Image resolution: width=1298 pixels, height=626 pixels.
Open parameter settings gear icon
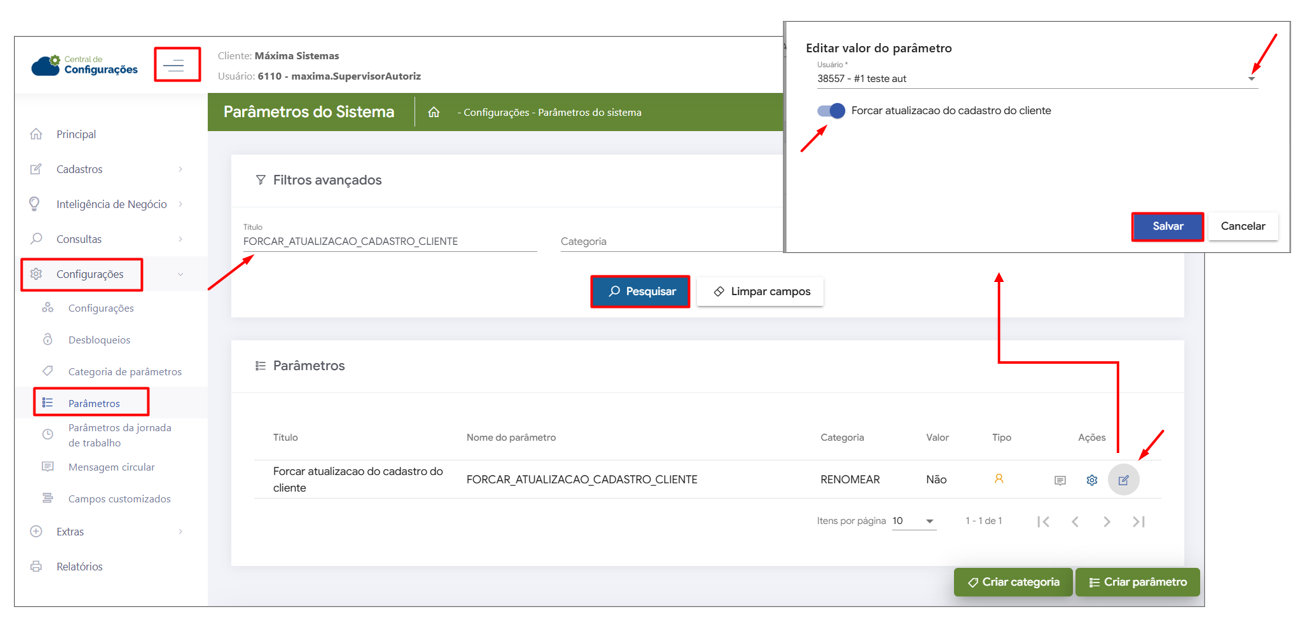point(1092,481)
